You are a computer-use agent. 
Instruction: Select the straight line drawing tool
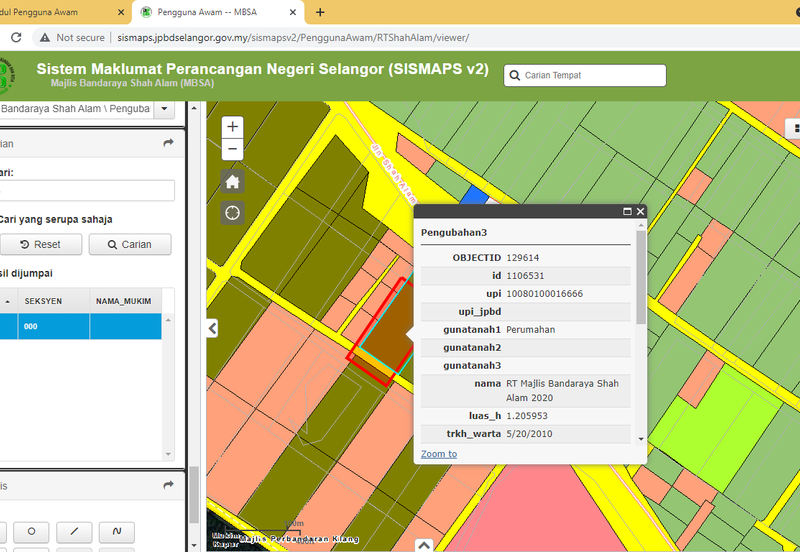(x=74, y=531)
